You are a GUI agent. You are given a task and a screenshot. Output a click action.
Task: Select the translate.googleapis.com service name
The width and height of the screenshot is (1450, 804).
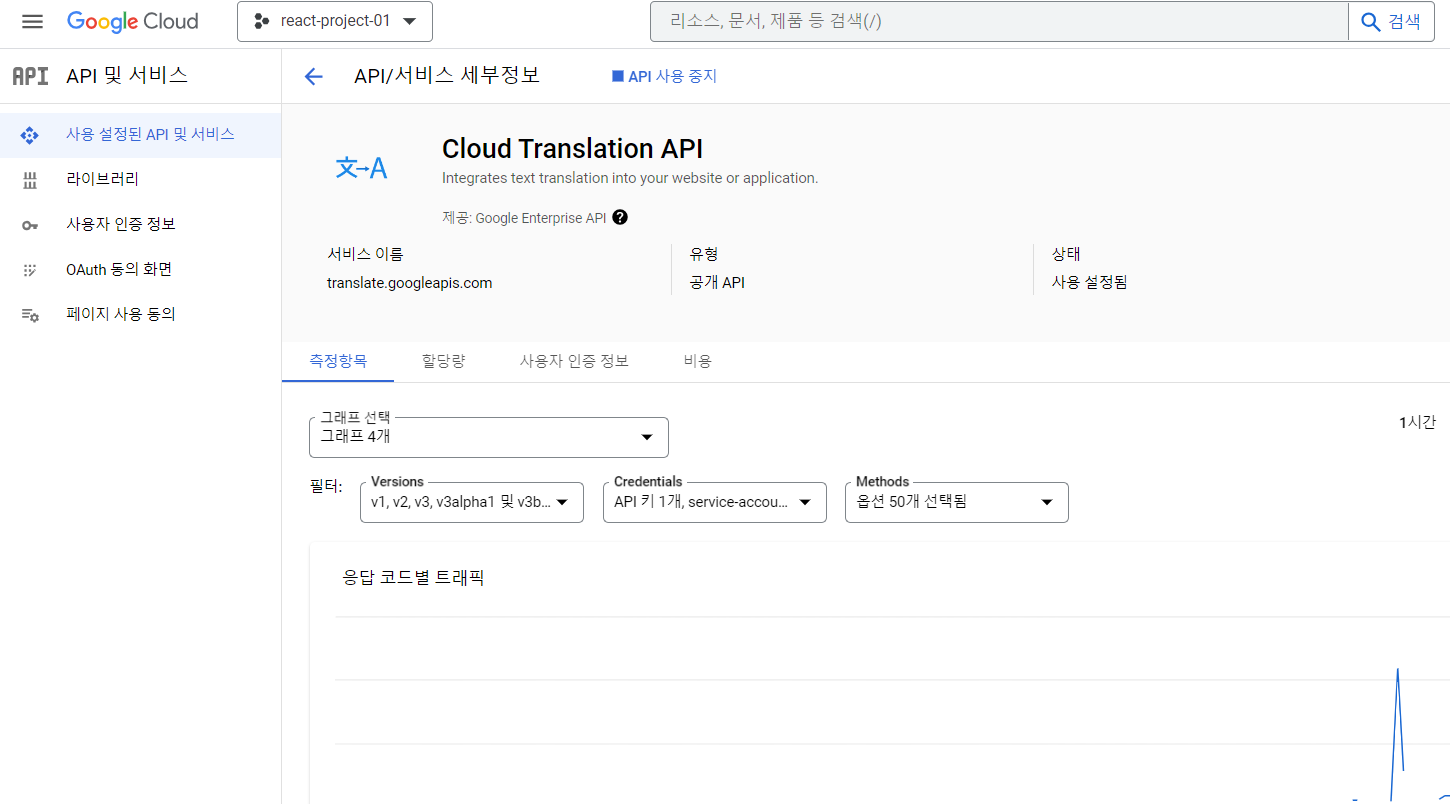click(x=409, y=283)
